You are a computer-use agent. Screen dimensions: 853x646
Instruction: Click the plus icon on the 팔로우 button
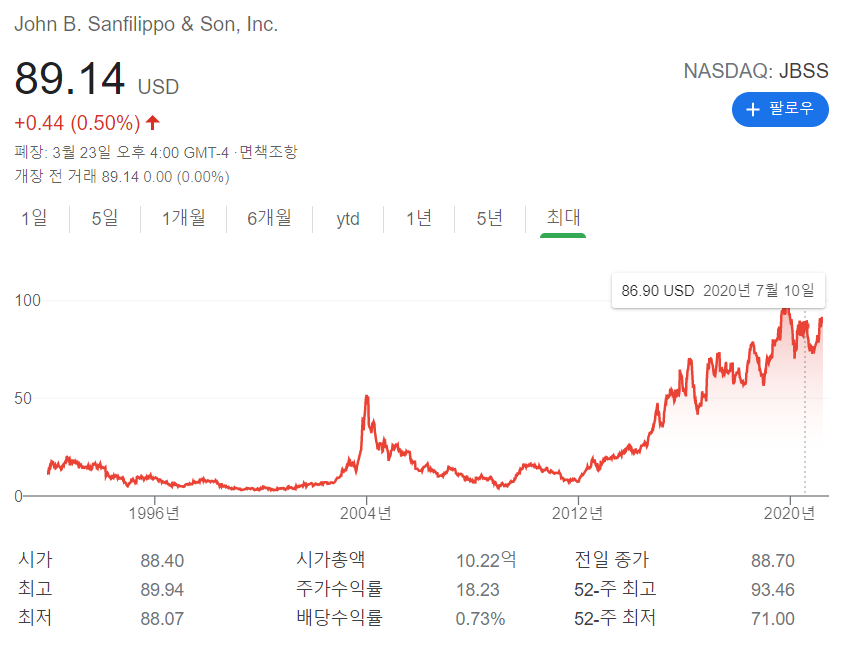[x=752, y=110]
